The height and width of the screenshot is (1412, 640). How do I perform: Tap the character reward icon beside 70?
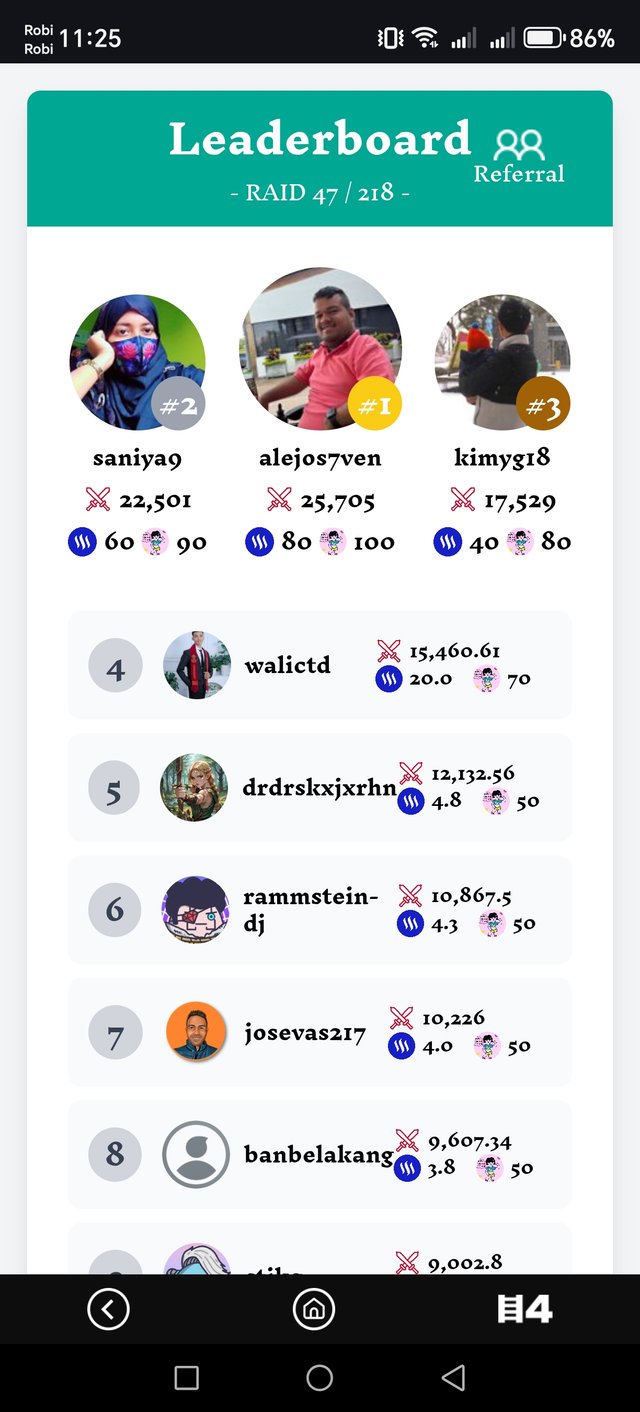tap(486, 680)
